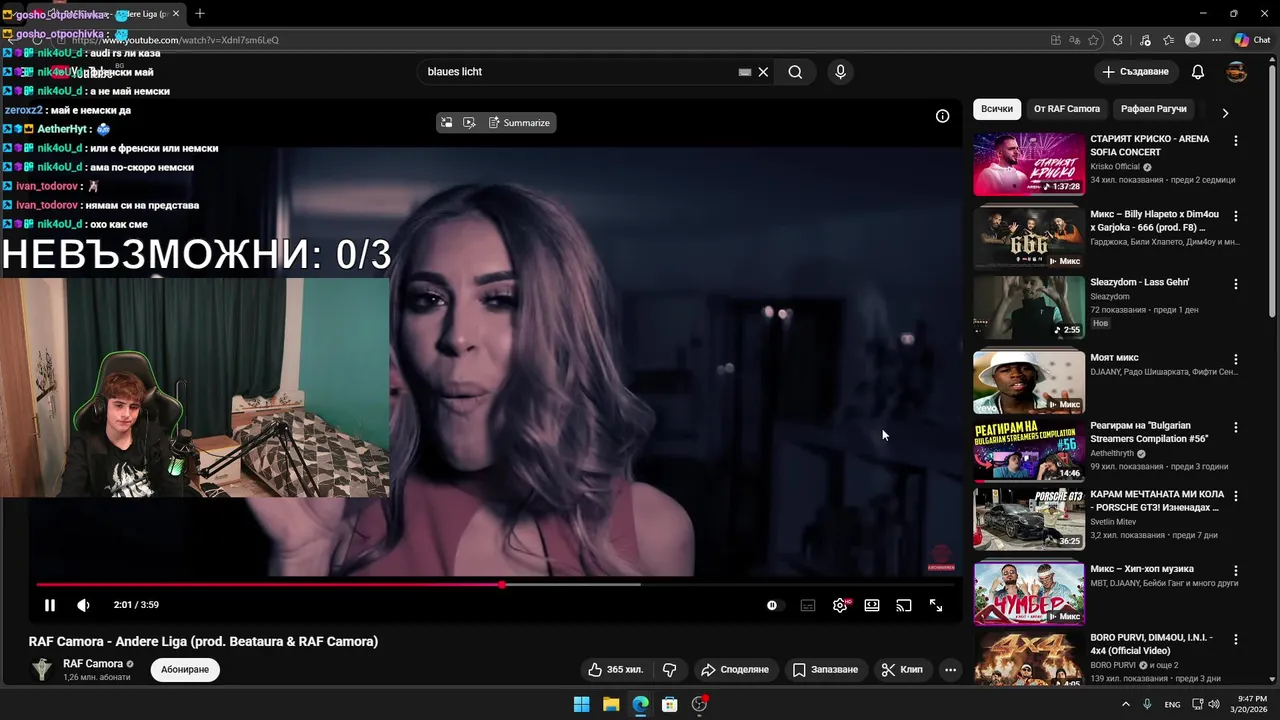The height and width of the screenshot is (720, 1280).
Task: Open Хип-хоп музика mix title
Action: coord(1142,569)
